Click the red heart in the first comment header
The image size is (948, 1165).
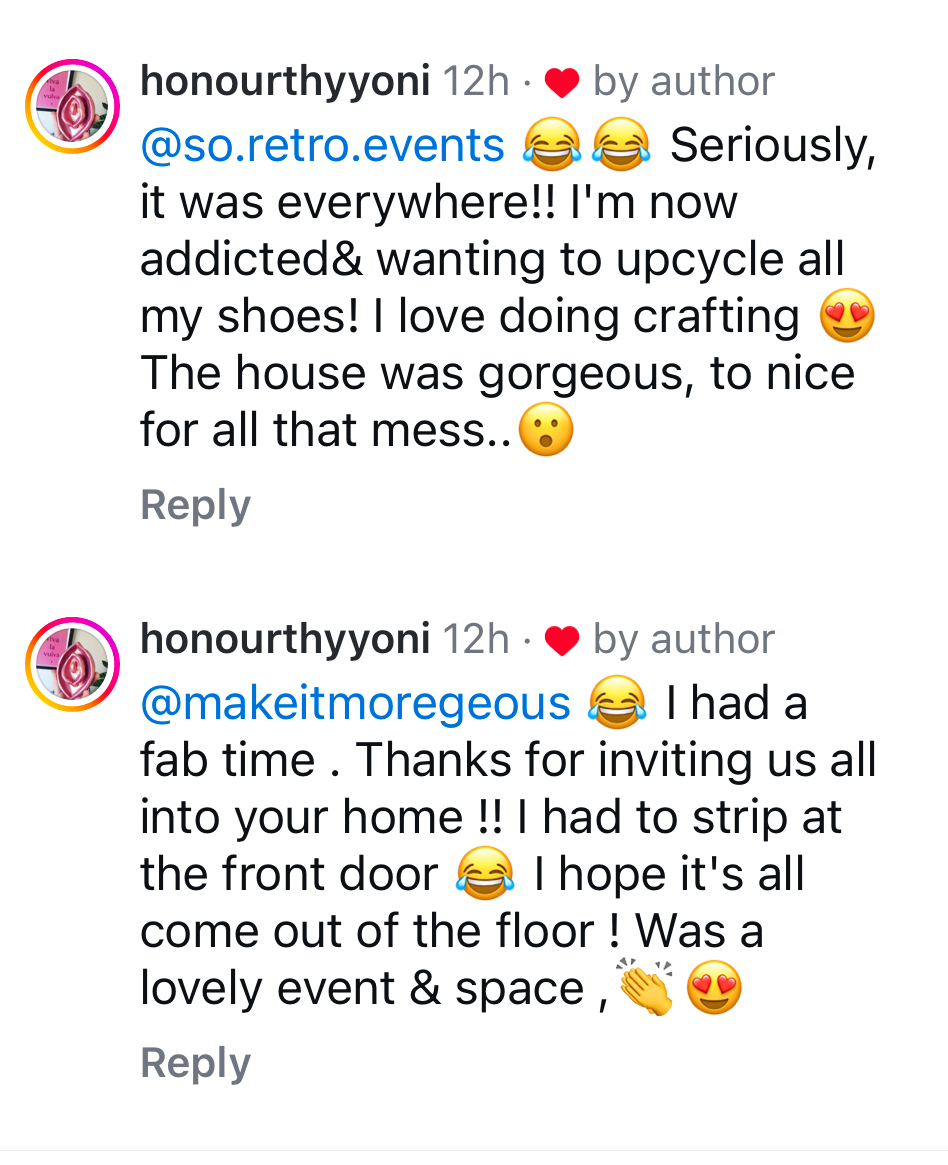(x=562, y=83)
